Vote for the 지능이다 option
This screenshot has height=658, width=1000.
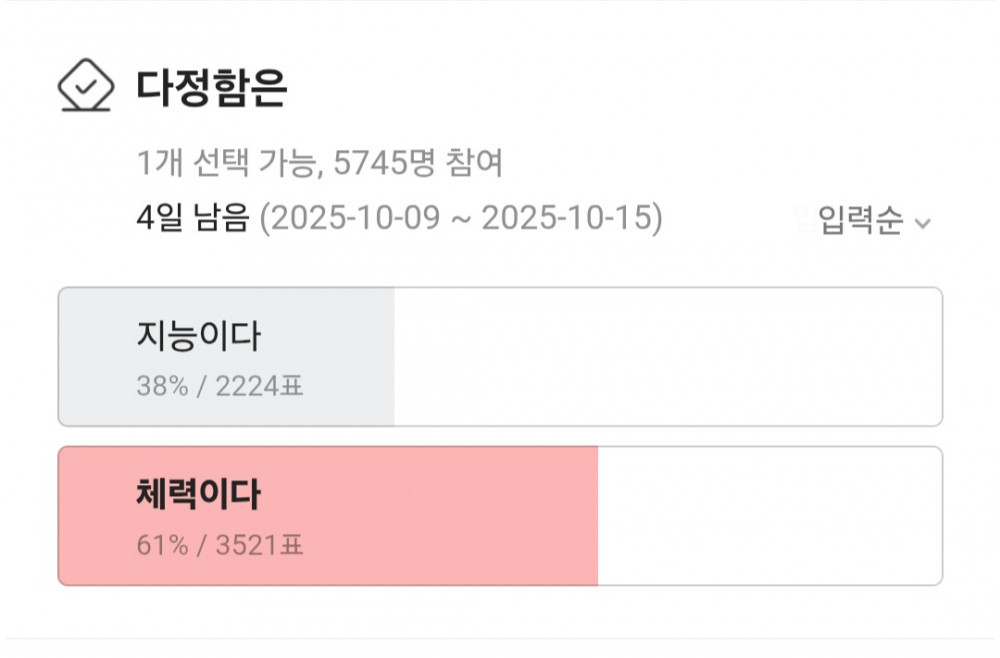point(500,357)
